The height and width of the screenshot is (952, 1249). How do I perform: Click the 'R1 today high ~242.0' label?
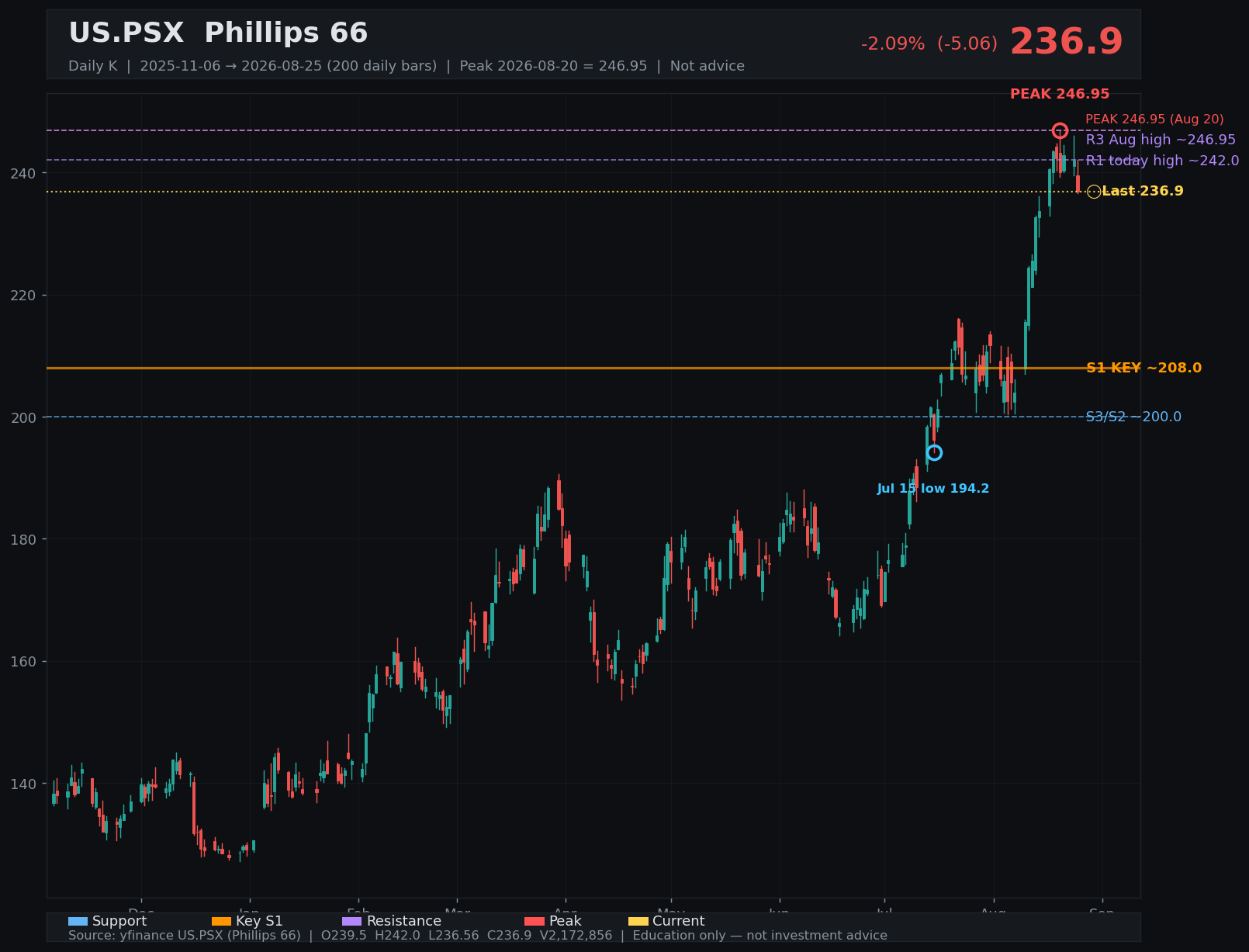[1162, 161]
